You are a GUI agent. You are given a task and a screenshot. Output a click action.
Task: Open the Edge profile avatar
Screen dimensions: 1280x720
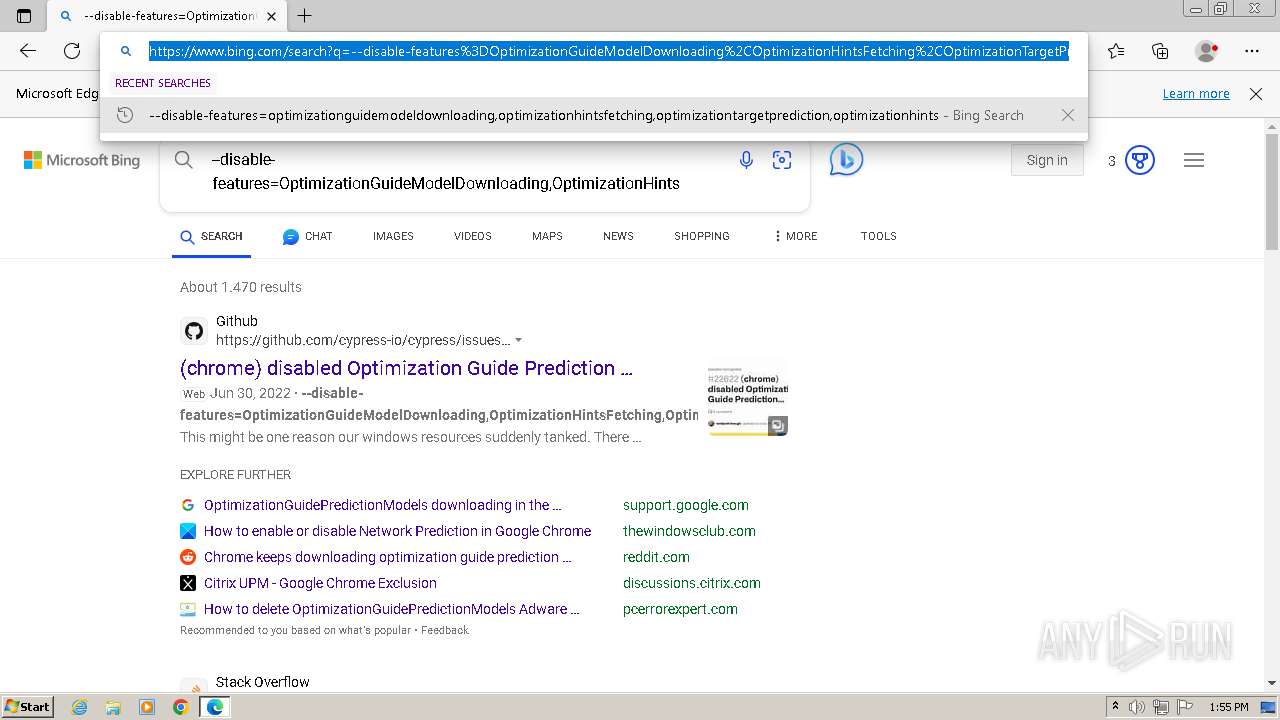pos(1206,51)
